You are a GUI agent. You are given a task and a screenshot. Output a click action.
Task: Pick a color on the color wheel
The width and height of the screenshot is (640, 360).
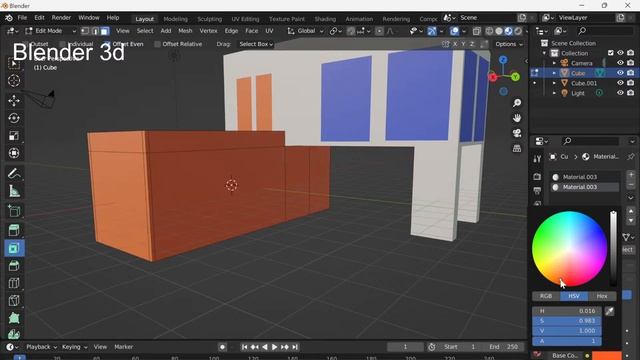(569, 249)
